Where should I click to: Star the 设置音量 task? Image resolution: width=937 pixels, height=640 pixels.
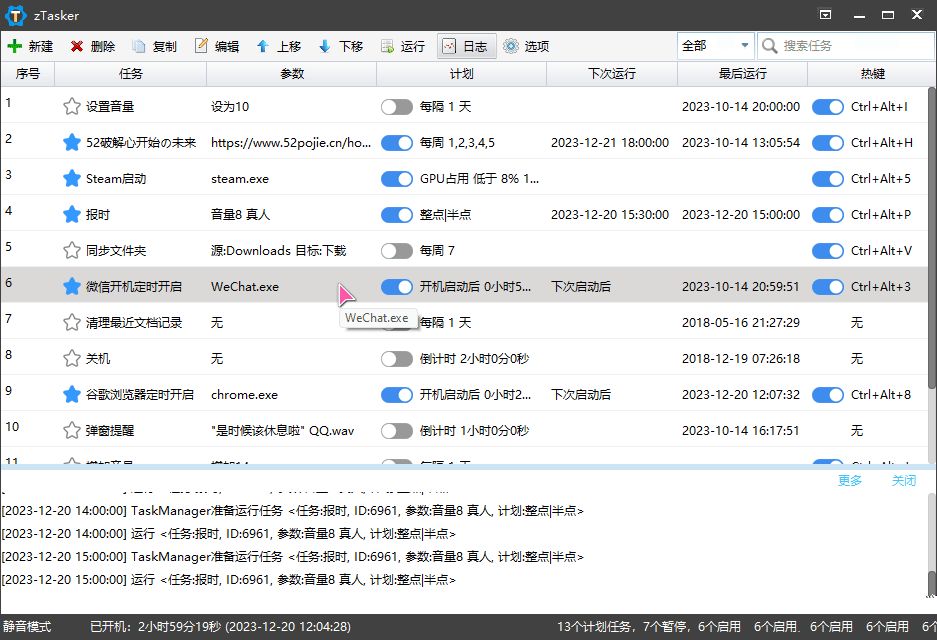click(x=71, y=107)
